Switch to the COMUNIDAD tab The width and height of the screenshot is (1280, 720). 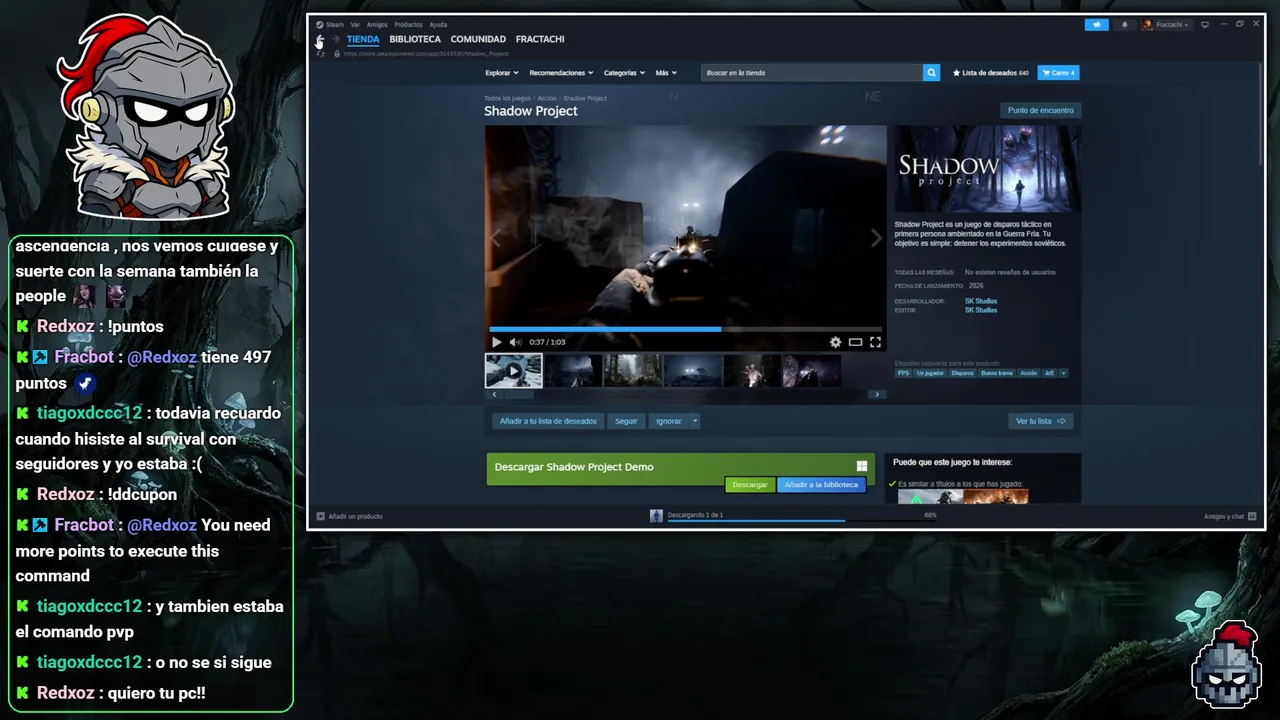click(478, 40)
